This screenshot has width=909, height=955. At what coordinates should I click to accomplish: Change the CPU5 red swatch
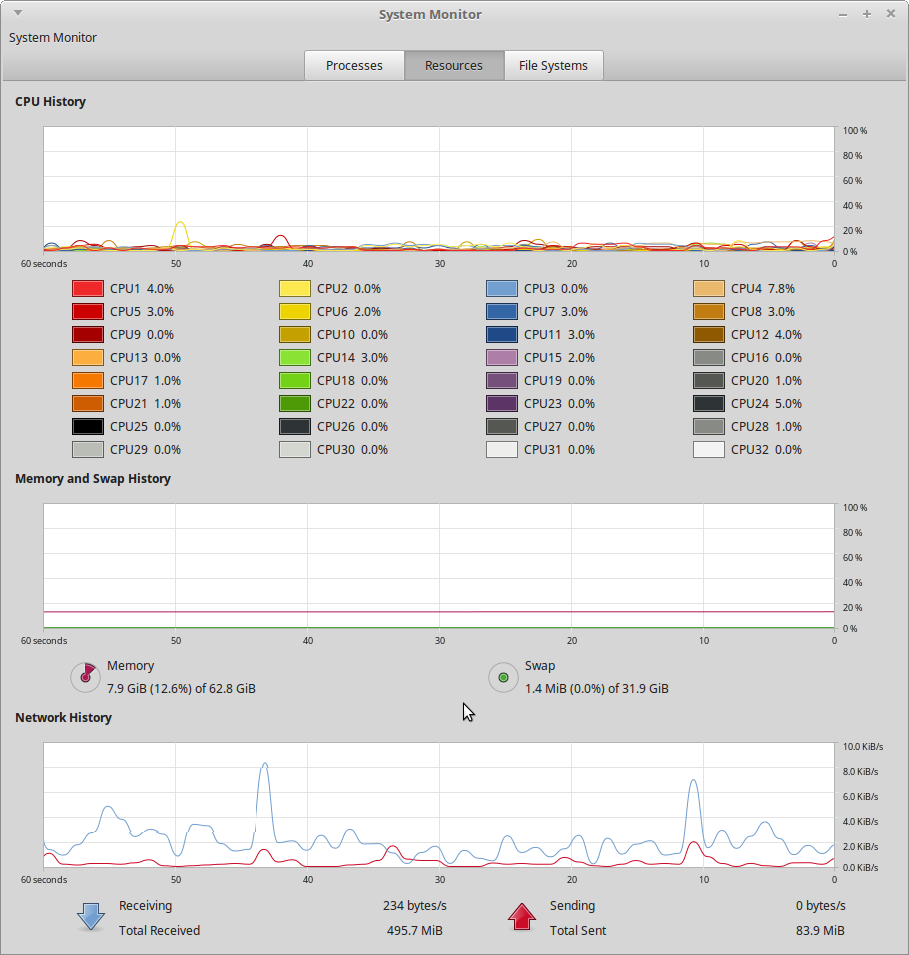click(x=88, y=312)
